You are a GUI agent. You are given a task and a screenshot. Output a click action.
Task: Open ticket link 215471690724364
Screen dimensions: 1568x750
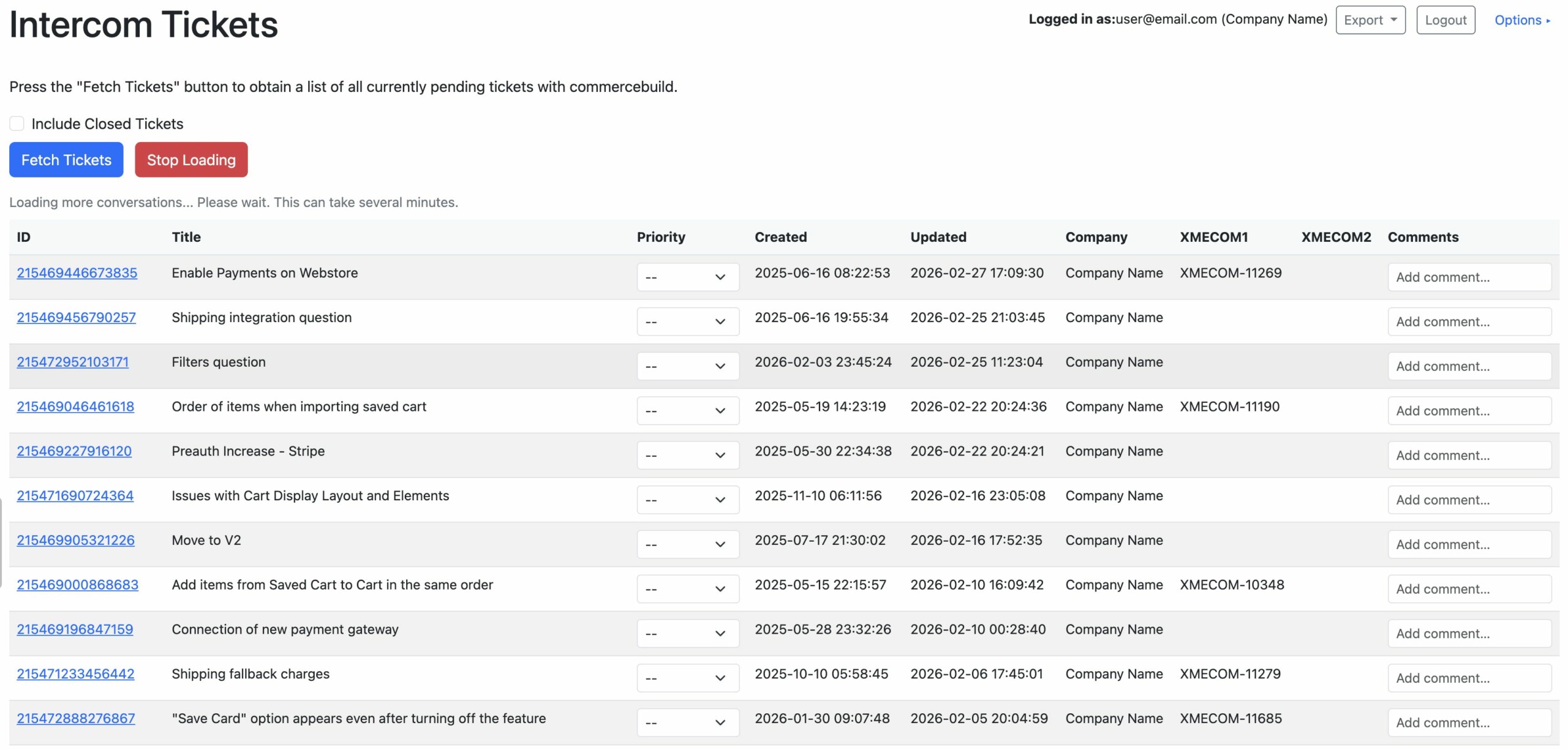point(75,496)
